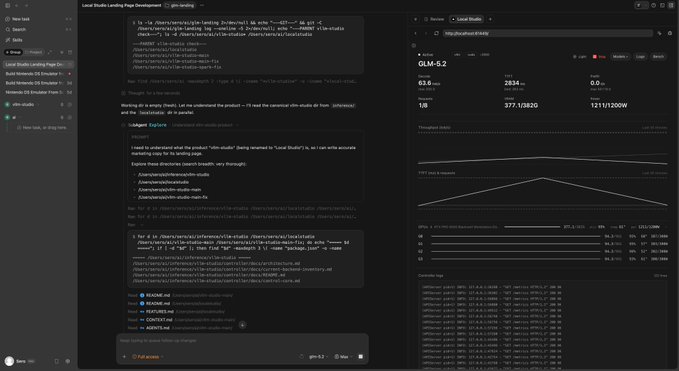Open settings gear in sidebar footer

coord(68,361)
